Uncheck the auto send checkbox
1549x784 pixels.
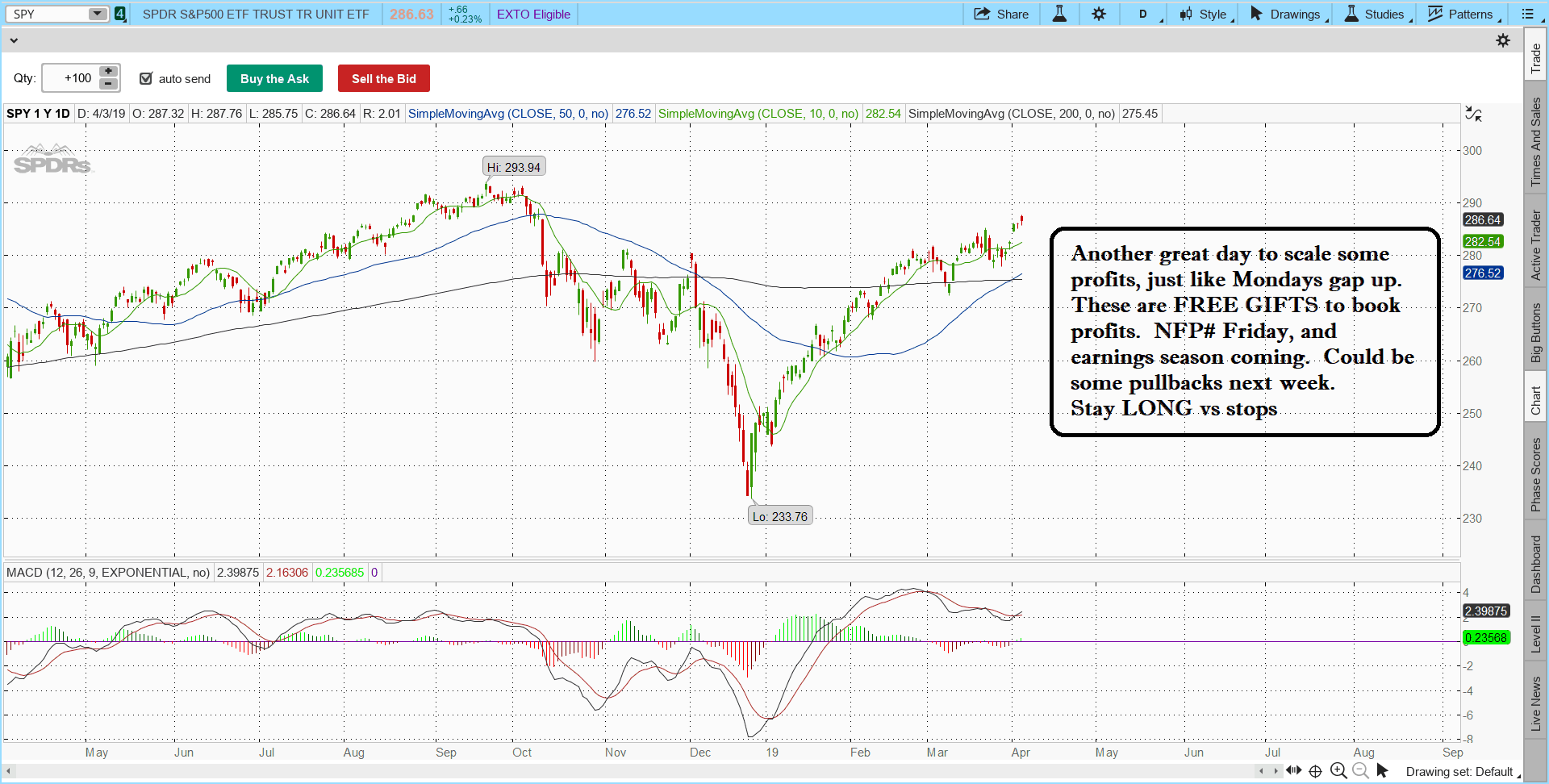(146, 78)
